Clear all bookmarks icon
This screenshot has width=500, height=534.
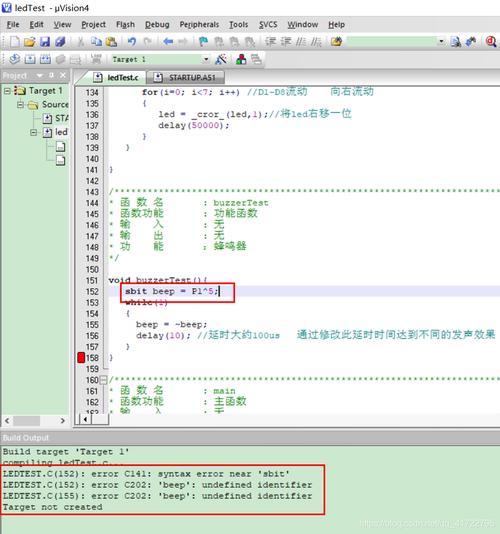(x=250, y=42)
